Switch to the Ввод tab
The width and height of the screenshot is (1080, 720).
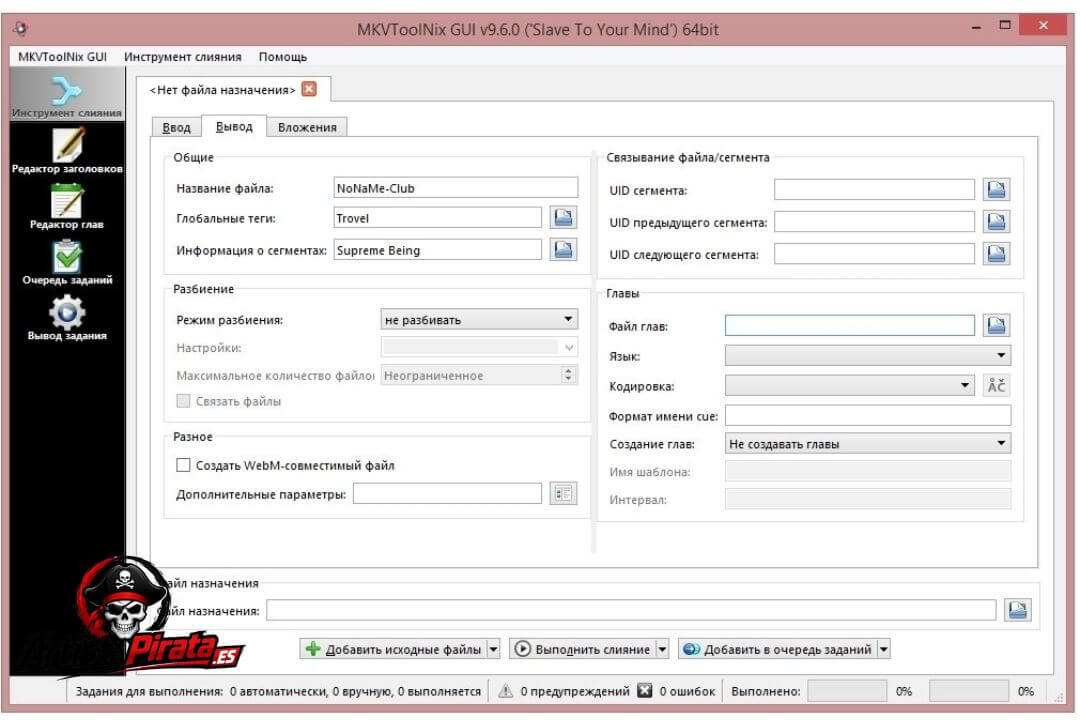pyautogui.click(x=176, y=127)
